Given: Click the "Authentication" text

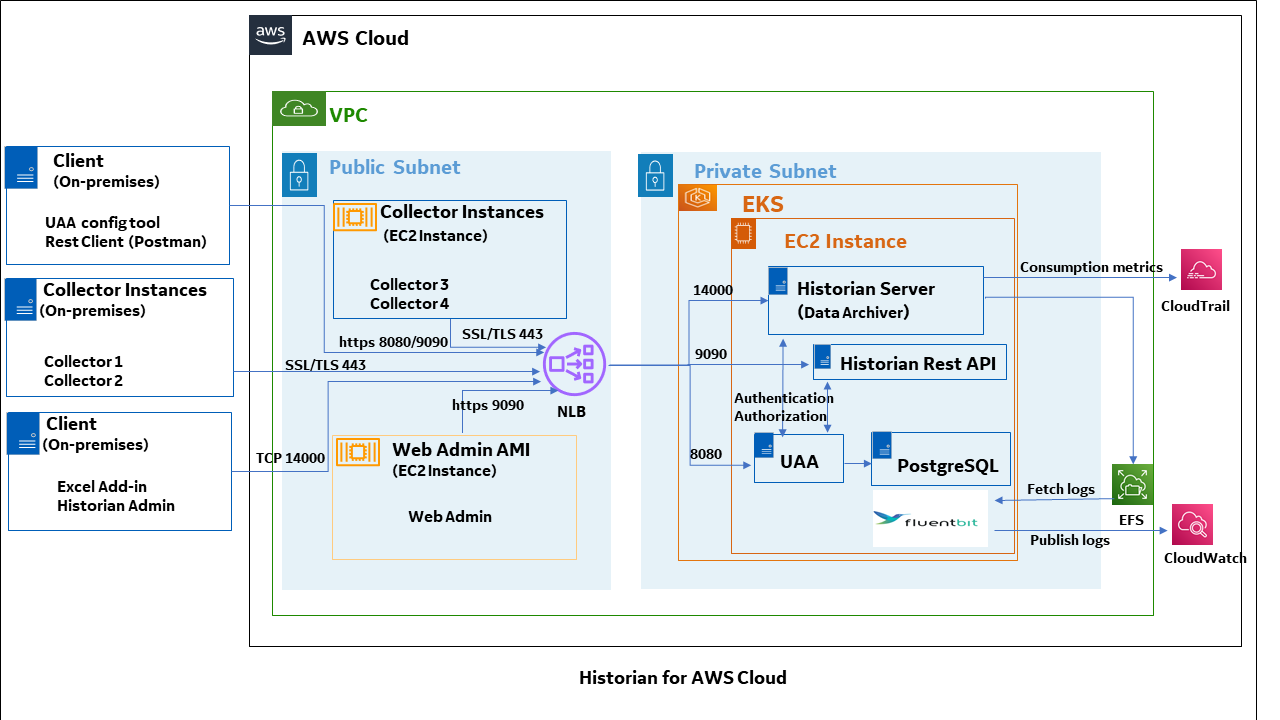Looking at the screenshot, I should pyautogui.click(x=784, y=398).
